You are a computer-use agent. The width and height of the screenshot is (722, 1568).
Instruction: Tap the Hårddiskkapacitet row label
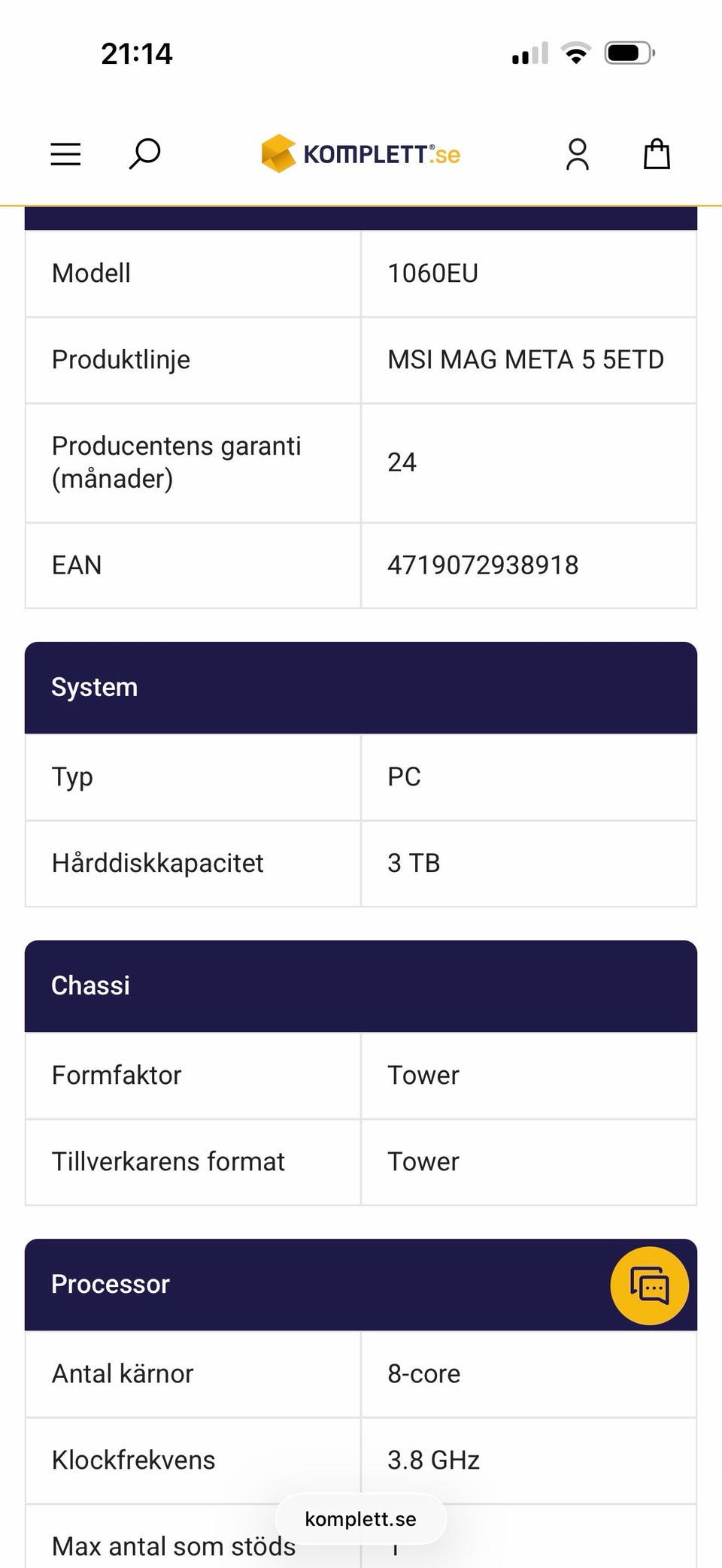pos(158,863)
